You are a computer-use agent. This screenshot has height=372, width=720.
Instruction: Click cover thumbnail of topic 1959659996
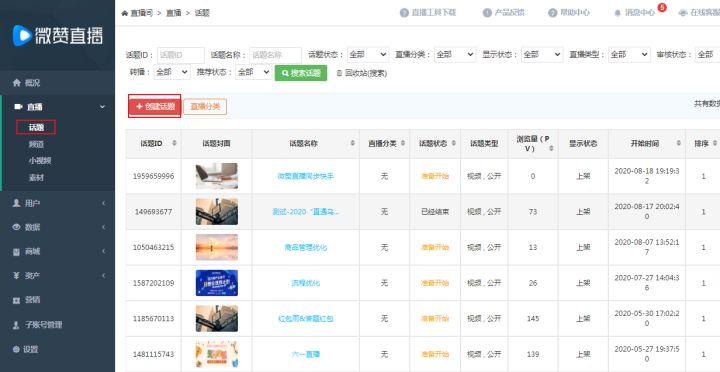217,176
